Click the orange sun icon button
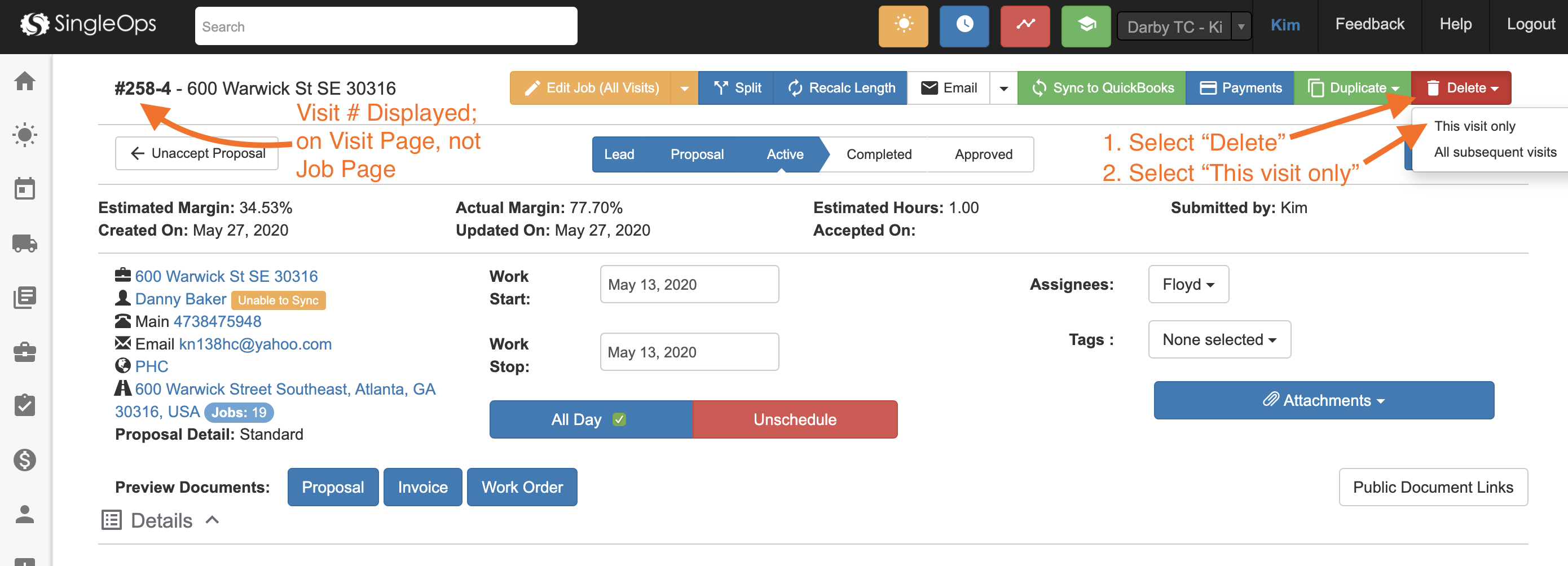 coord(902,26)
